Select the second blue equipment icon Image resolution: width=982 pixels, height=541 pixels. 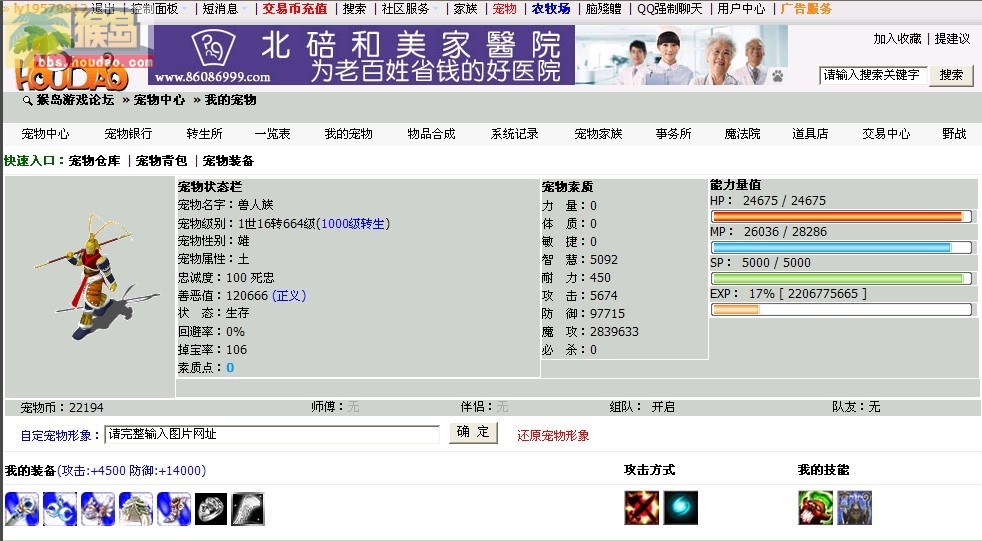click(59, 508)
